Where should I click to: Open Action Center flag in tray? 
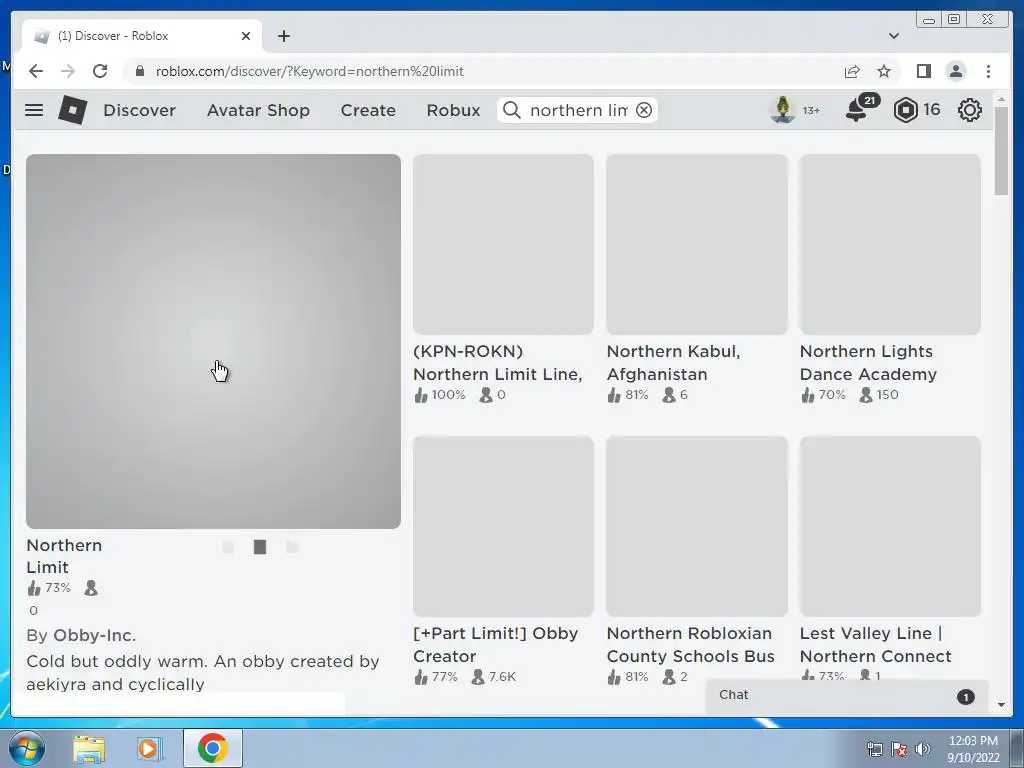click(x=899, y=748)
